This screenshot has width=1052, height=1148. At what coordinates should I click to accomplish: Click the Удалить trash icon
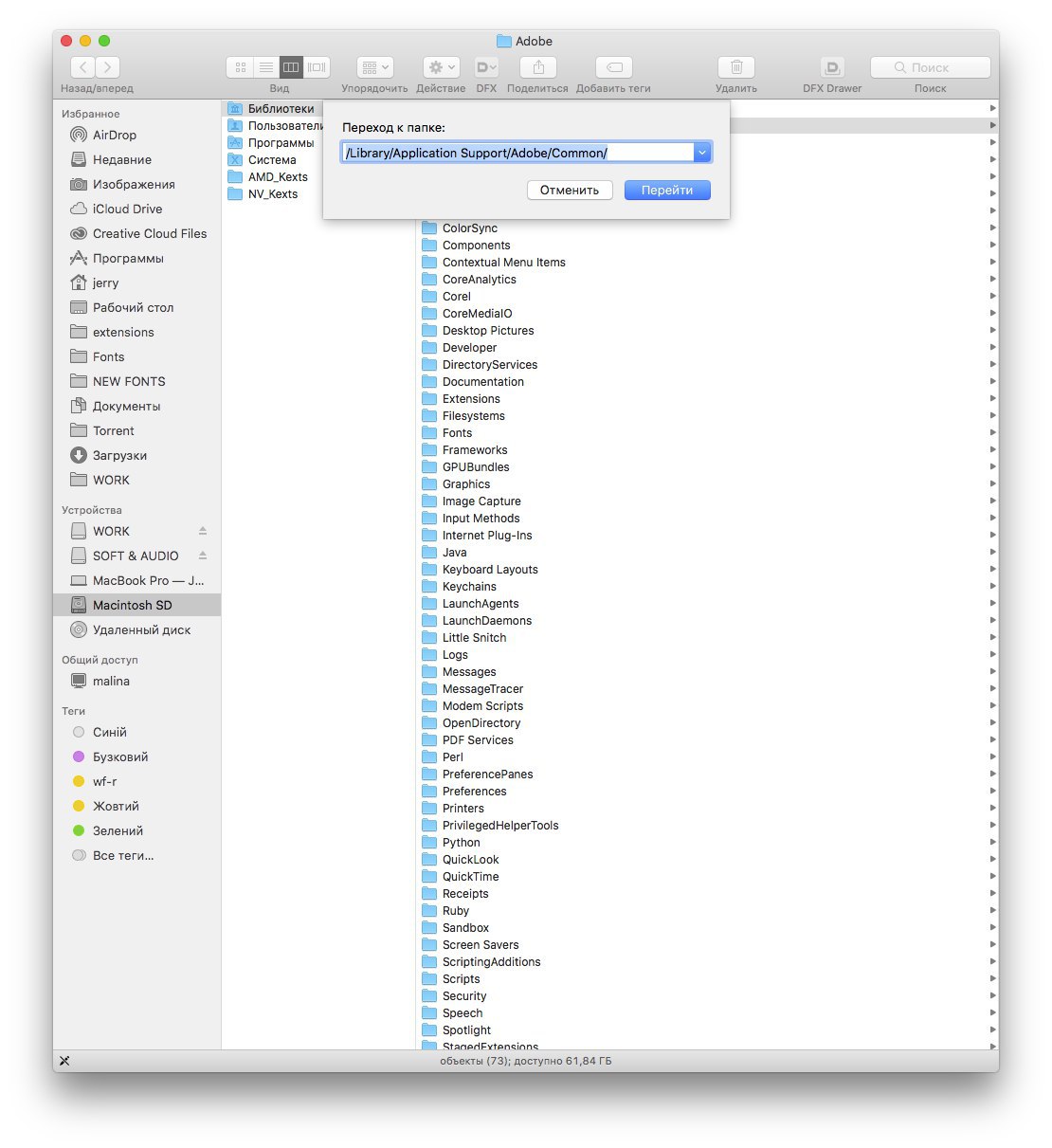(x=736, y=67)
